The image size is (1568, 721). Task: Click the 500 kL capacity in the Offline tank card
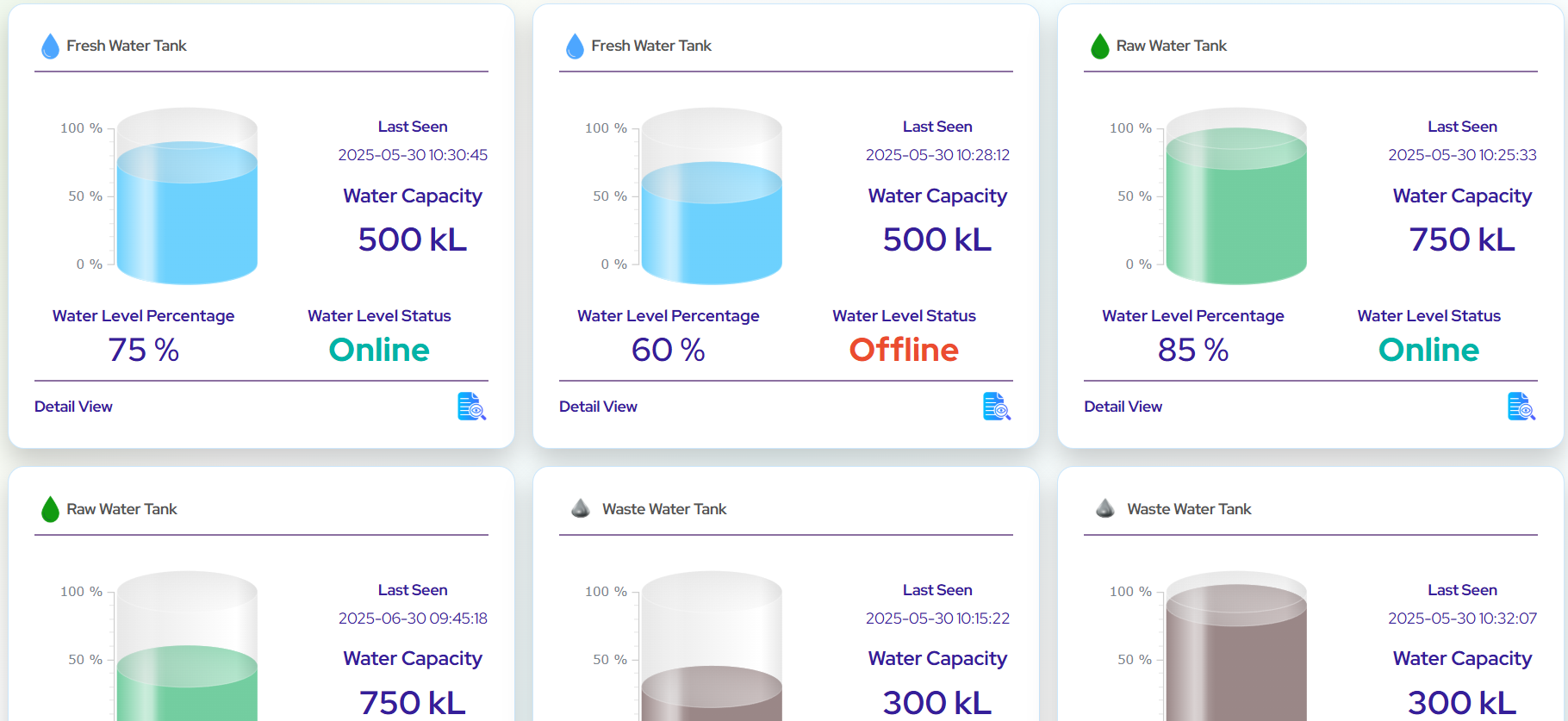(x=937, y=239)
